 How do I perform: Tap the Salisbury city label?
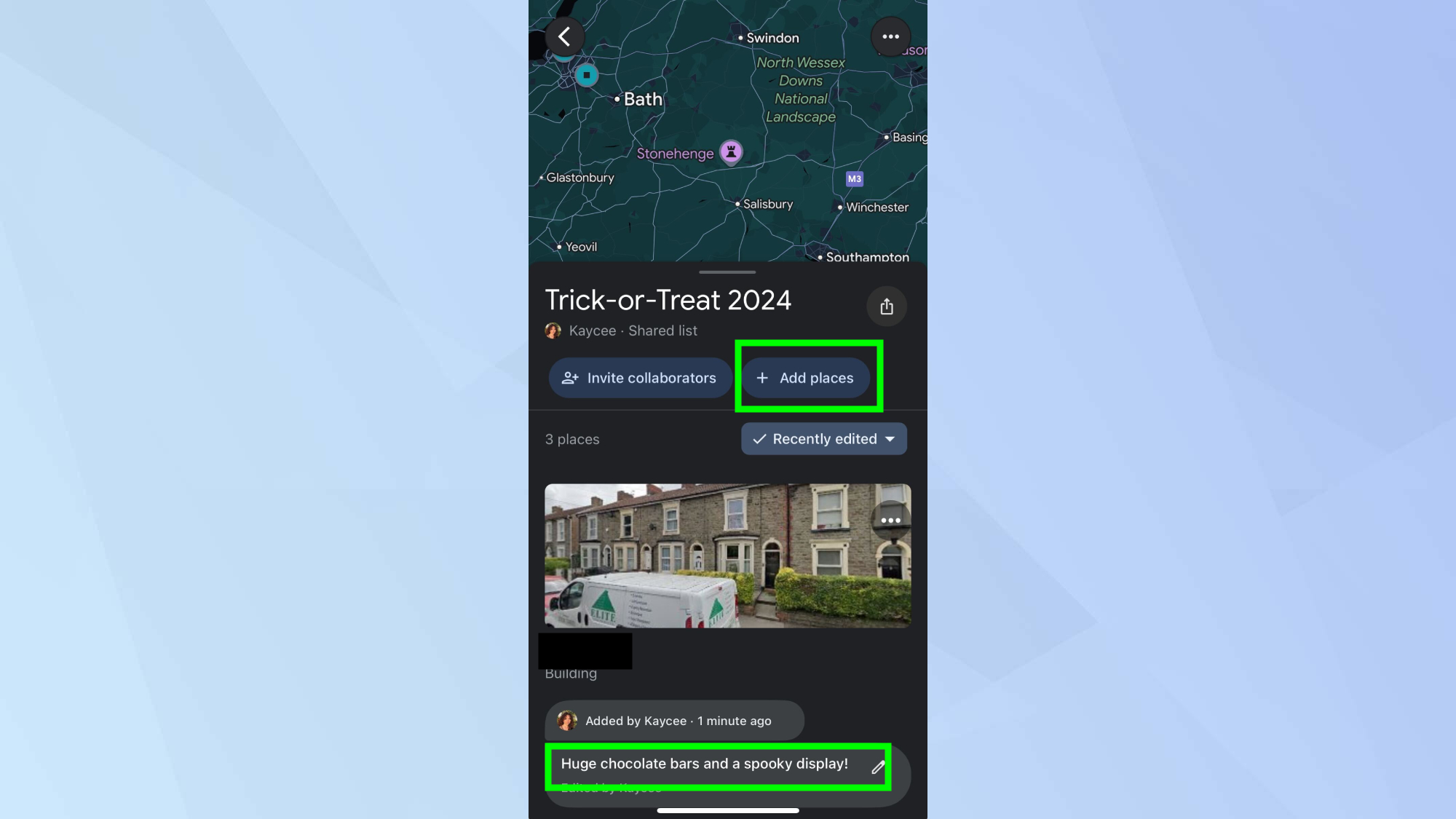tap(767, 204)
